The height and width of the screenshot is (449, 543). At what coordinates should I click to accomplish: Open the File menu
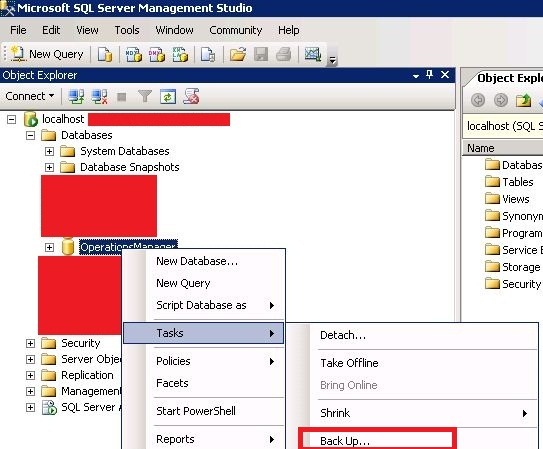point(18,30)
